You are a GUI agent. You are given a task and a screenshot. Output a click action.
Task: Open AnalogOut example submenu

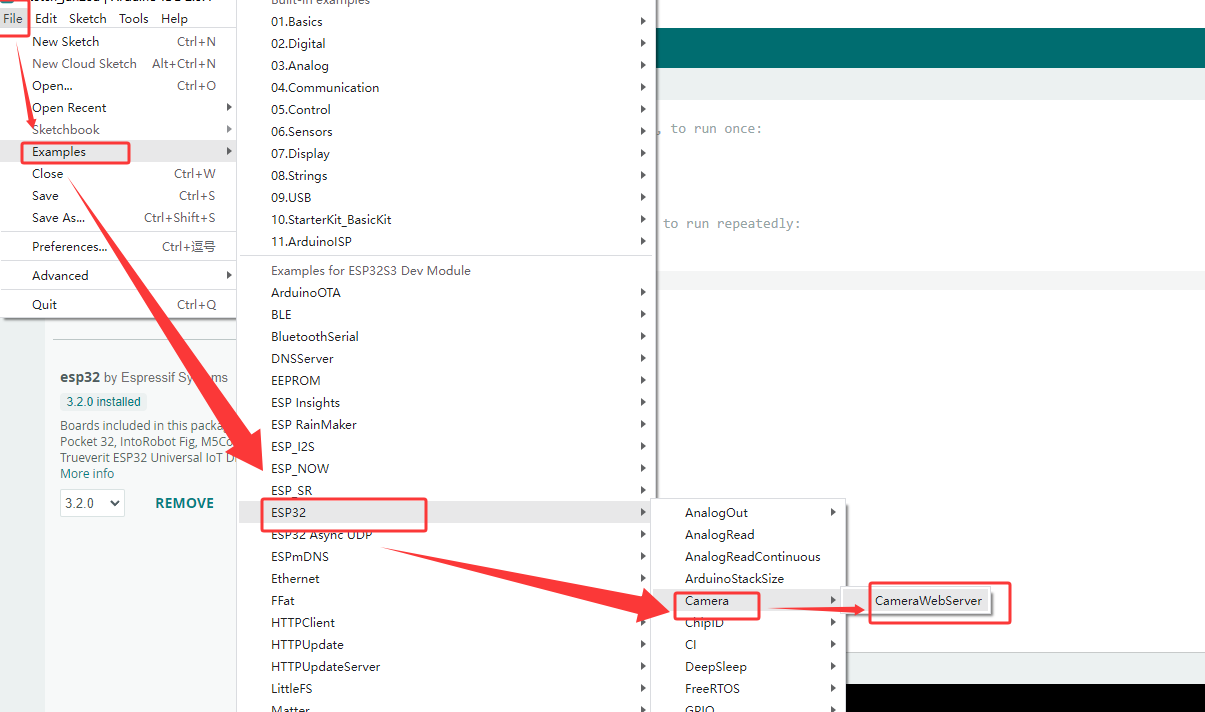pyautogui.click(x=749, y=513)
